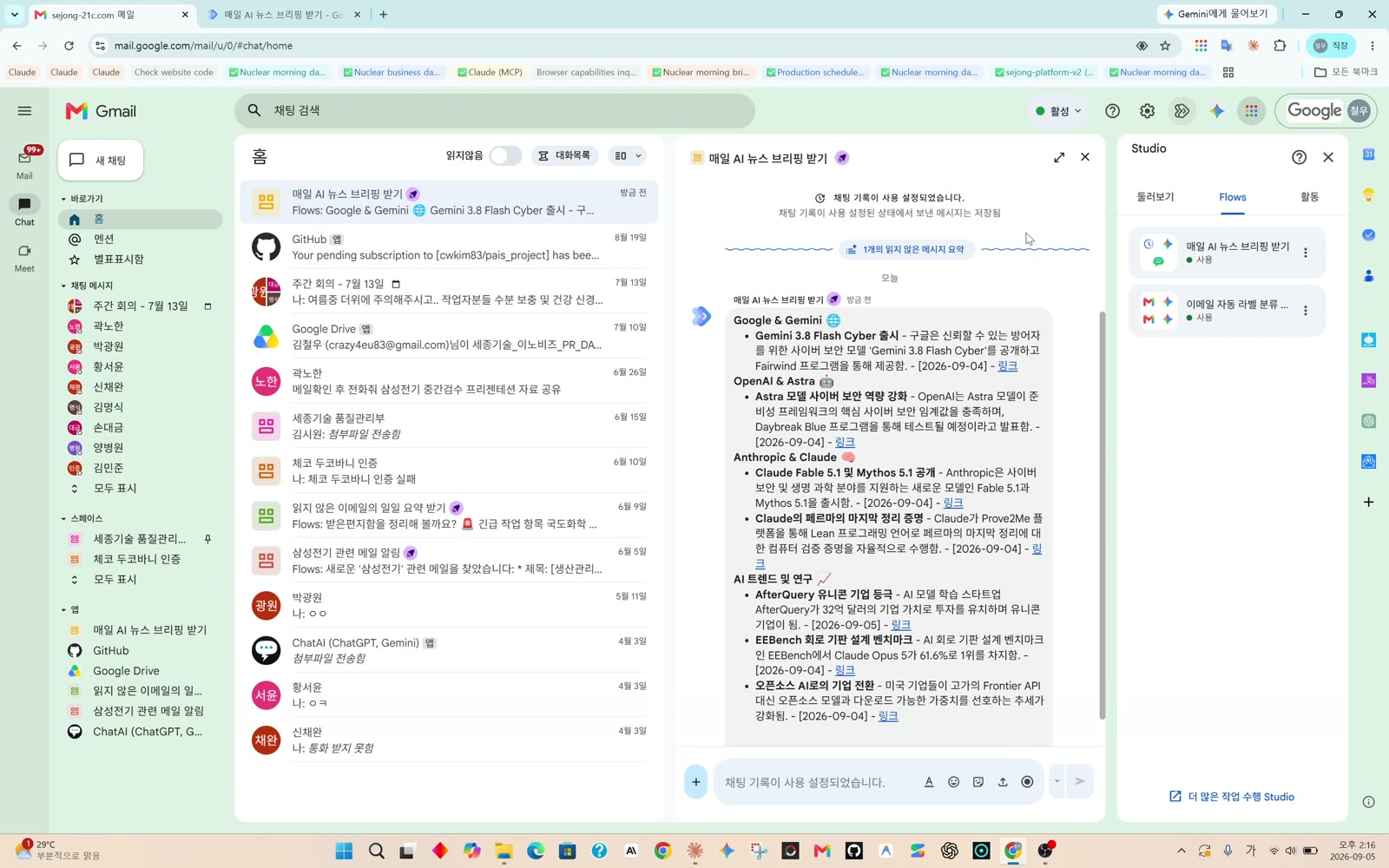
Task: Collapse the 스페이스 section
Action: pos(63,518)
